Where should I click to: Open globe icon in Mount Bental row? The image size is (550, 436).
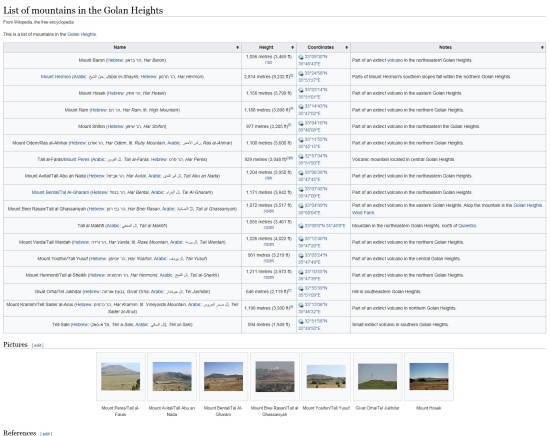pyautogui.click(x=301, y=189)
